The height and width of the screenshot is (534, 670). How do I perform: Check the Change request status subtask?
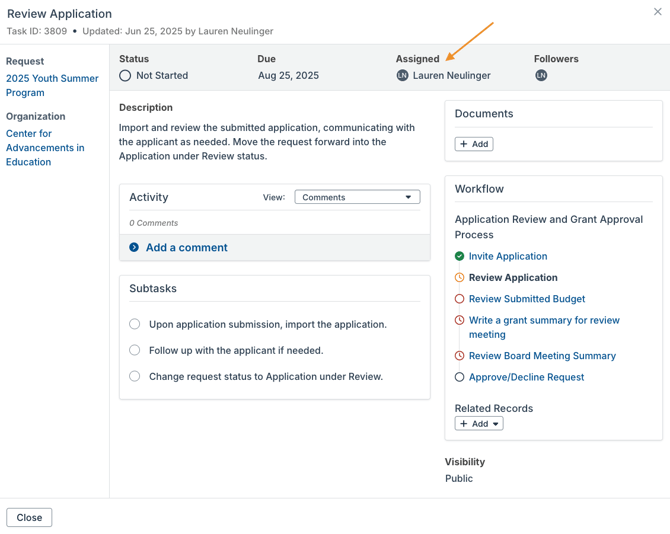135,376
